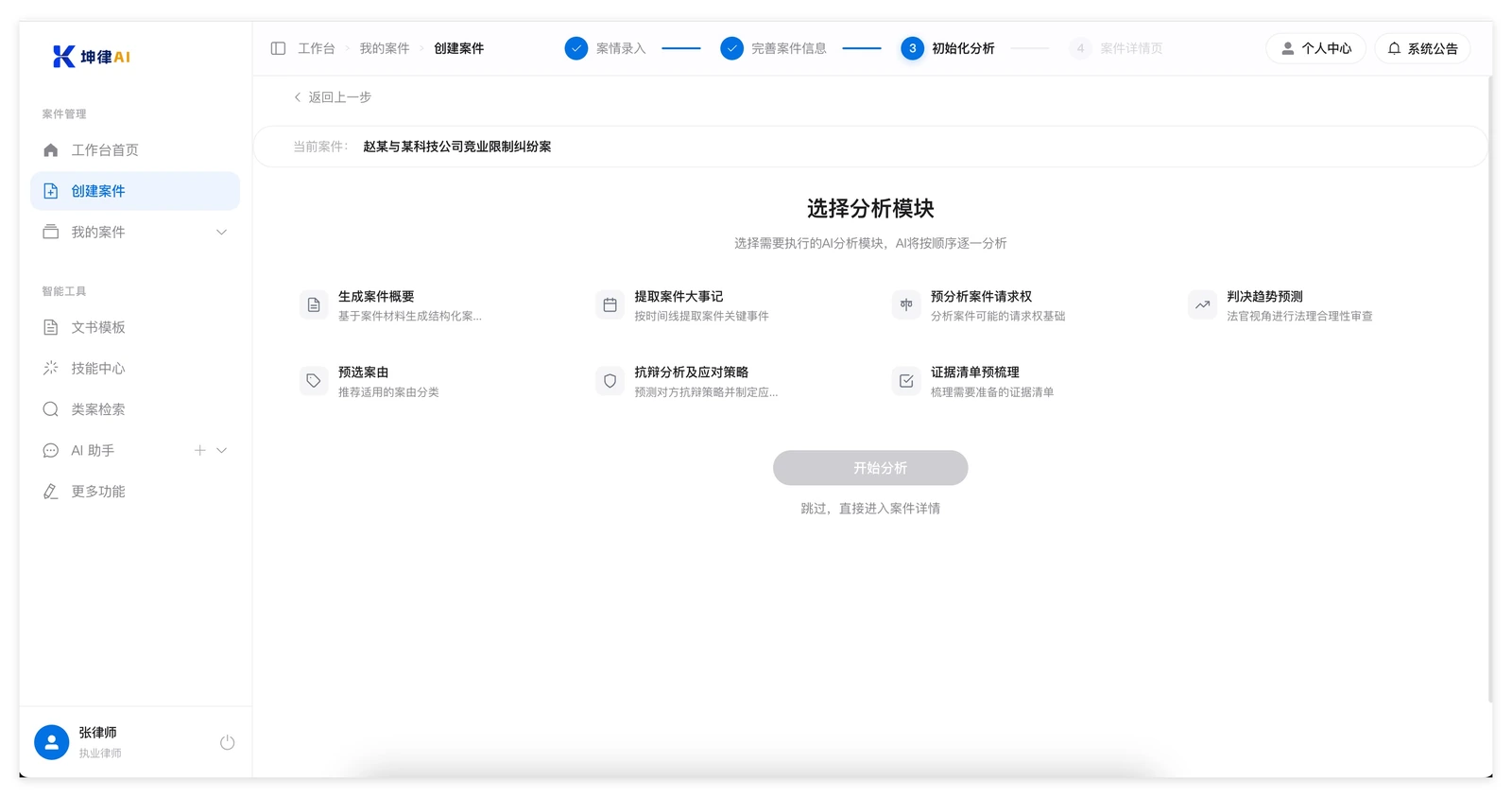Click the chat bubble icon beside AI 助手
This screenshot has height=797, width=1512.
tap(51, 451)
